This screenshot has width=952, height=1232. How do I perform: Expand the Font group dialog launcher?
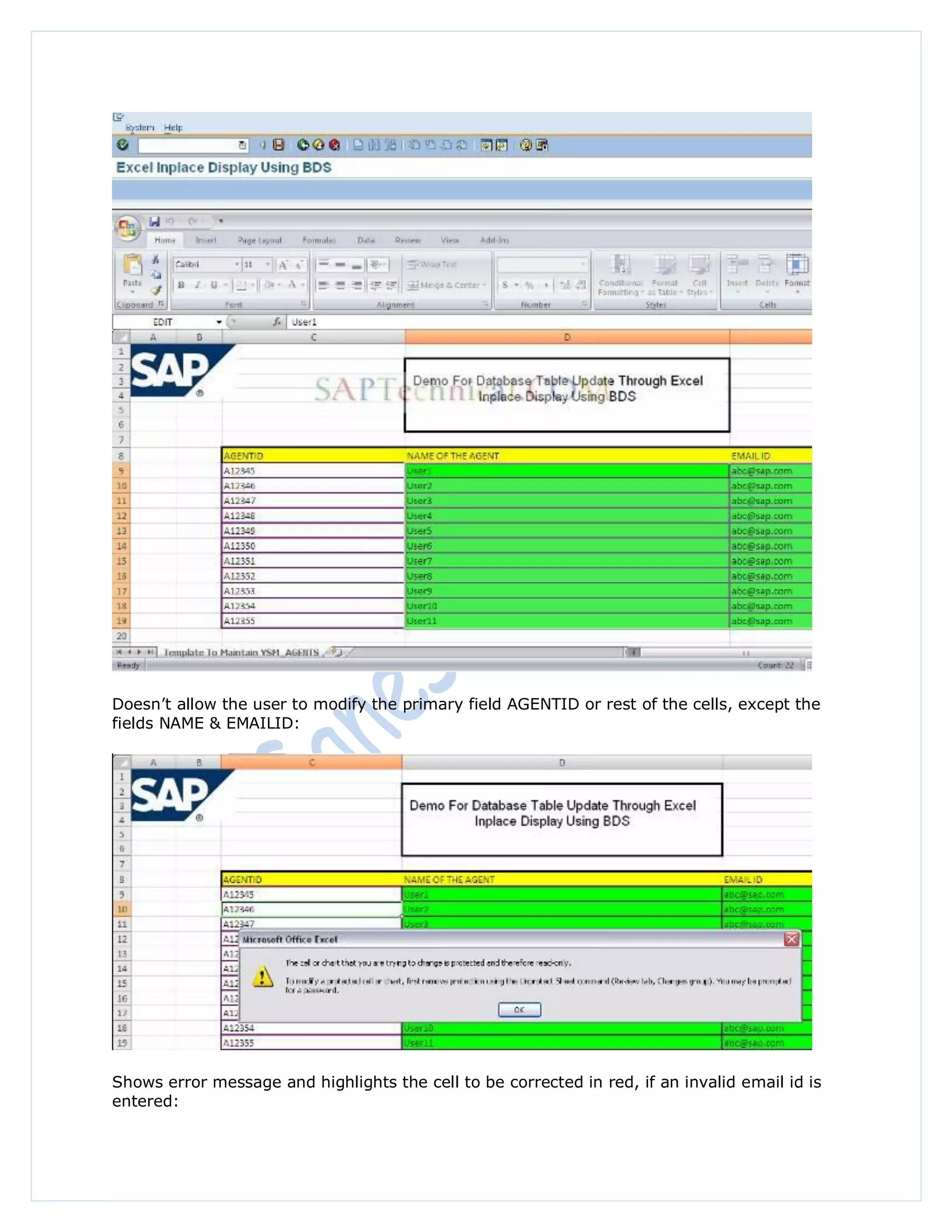304,304
